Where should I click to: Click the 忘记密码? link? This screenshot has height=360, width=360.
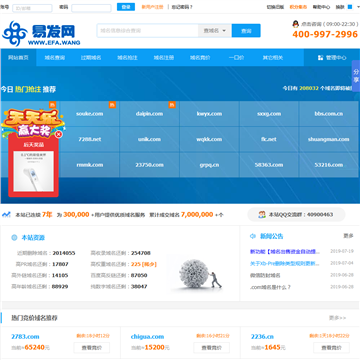(x=182, y=7)
